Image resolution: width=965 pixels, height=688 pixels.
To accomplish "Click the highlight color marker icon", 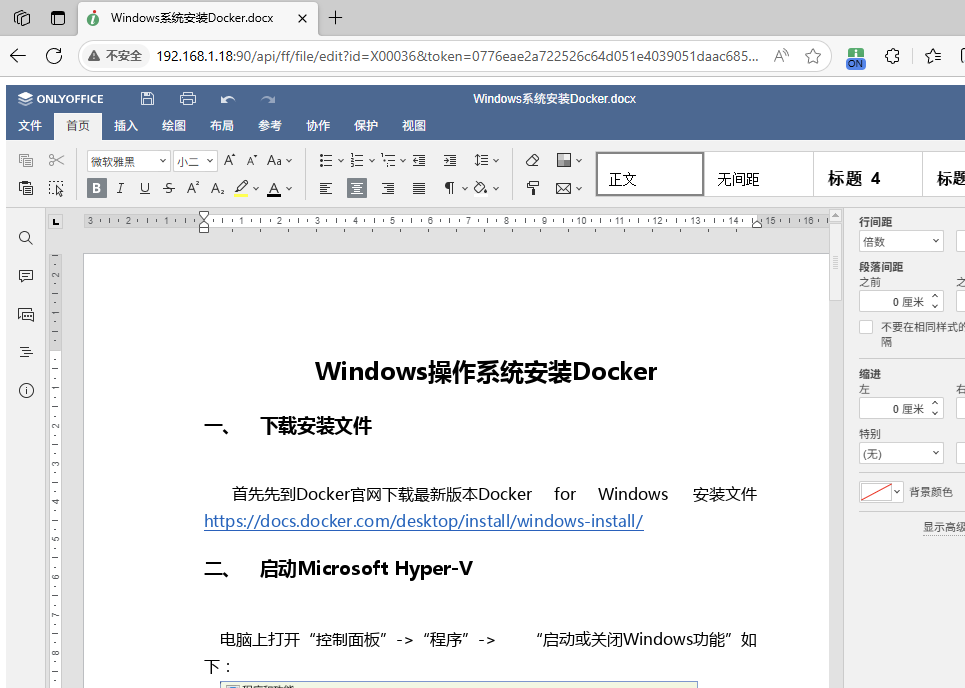I will click(241, 188).
